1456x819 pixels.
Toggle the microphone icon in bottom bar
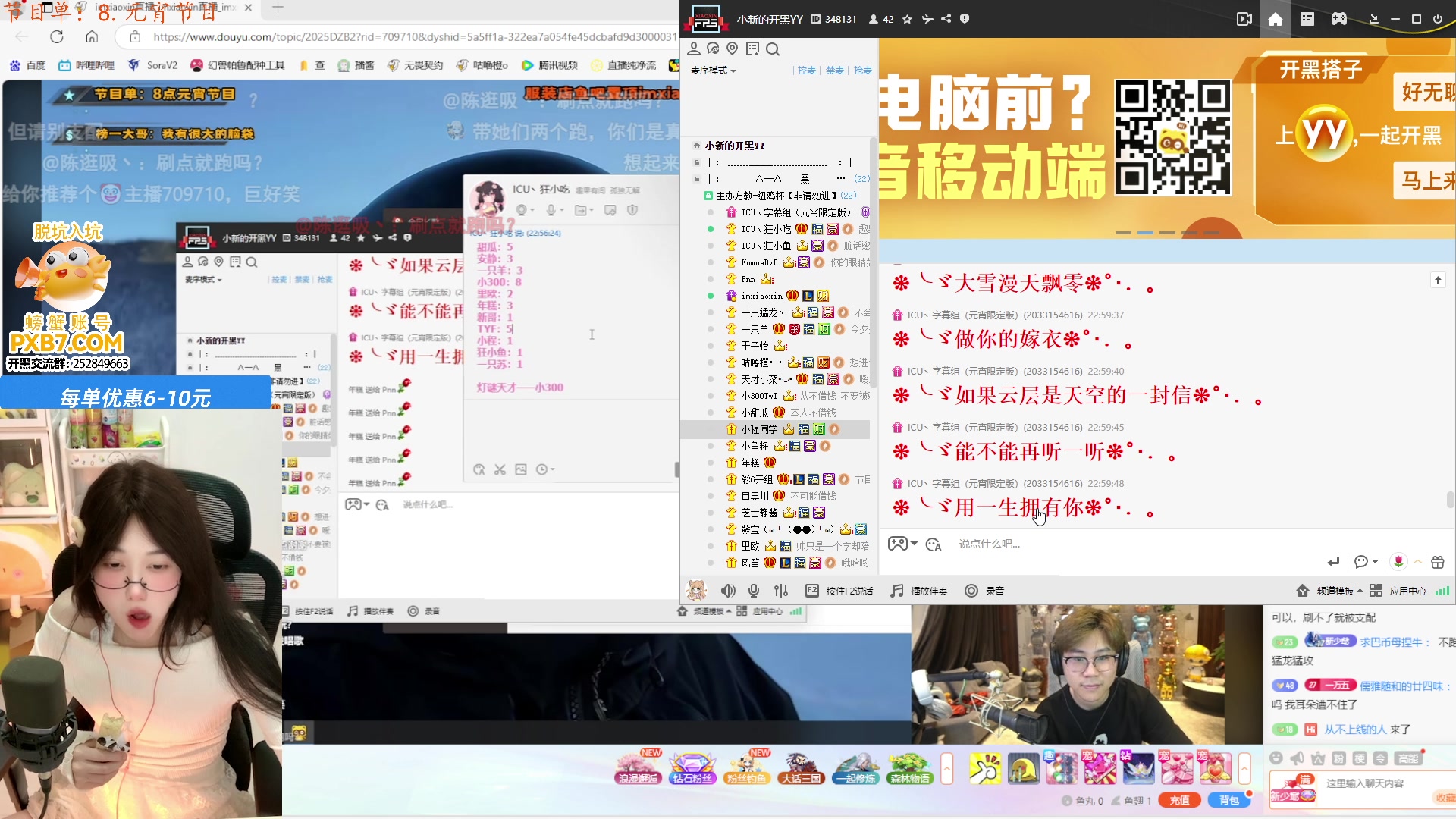point(754,591)
